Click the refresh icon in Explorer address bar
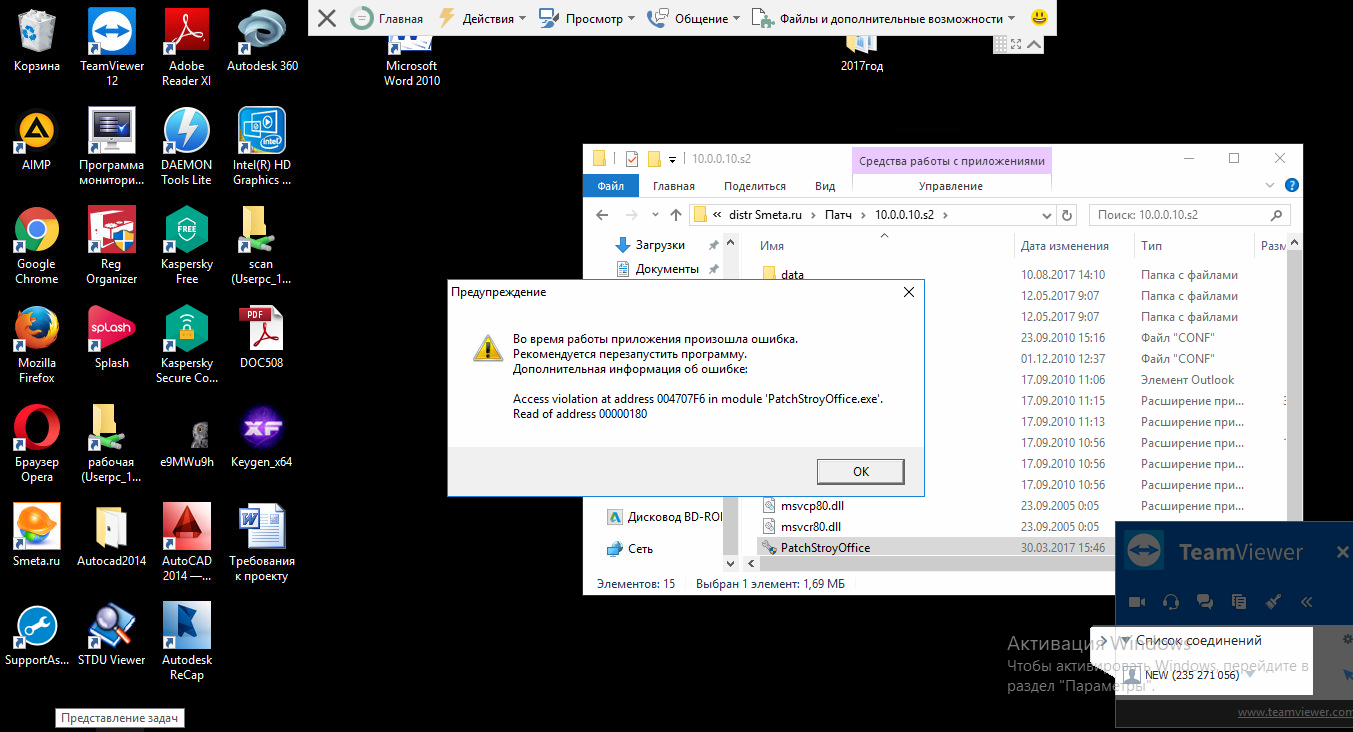 click(x=1067, y=215)
